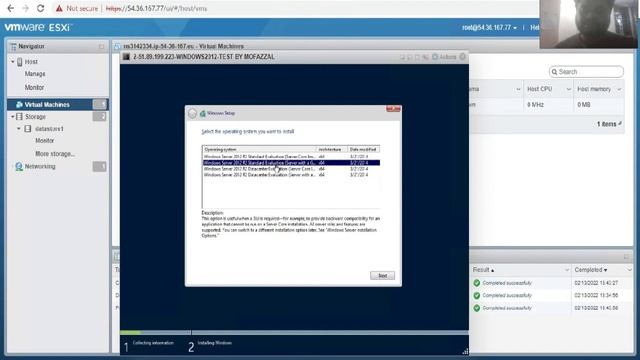
Task: Open the Completed column dropdown arrow
Action: 629,270
